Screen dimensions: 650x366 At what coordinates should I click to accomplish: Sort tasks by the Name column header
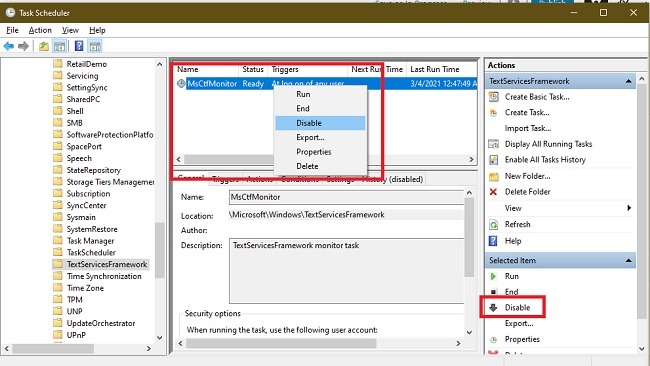[x=207, y=70]
